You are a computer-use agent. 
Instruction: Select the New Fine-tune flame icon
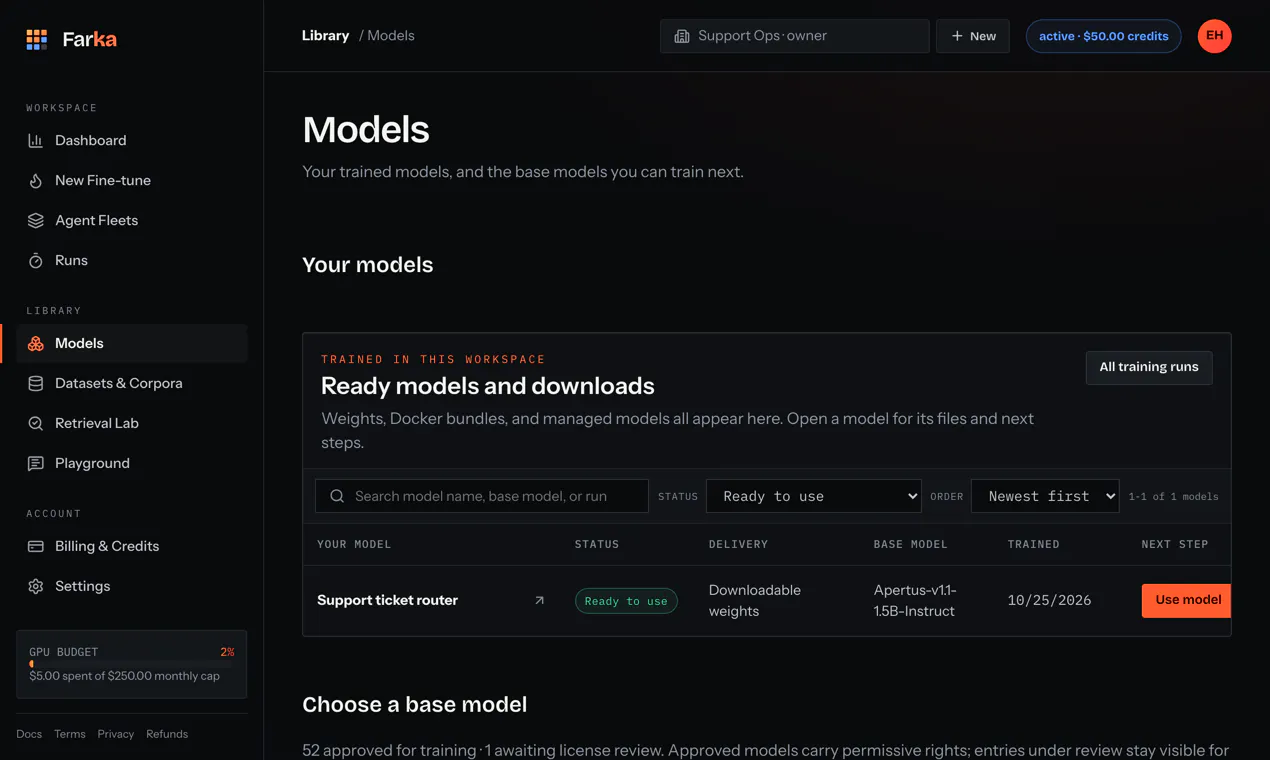coord(36,181)
